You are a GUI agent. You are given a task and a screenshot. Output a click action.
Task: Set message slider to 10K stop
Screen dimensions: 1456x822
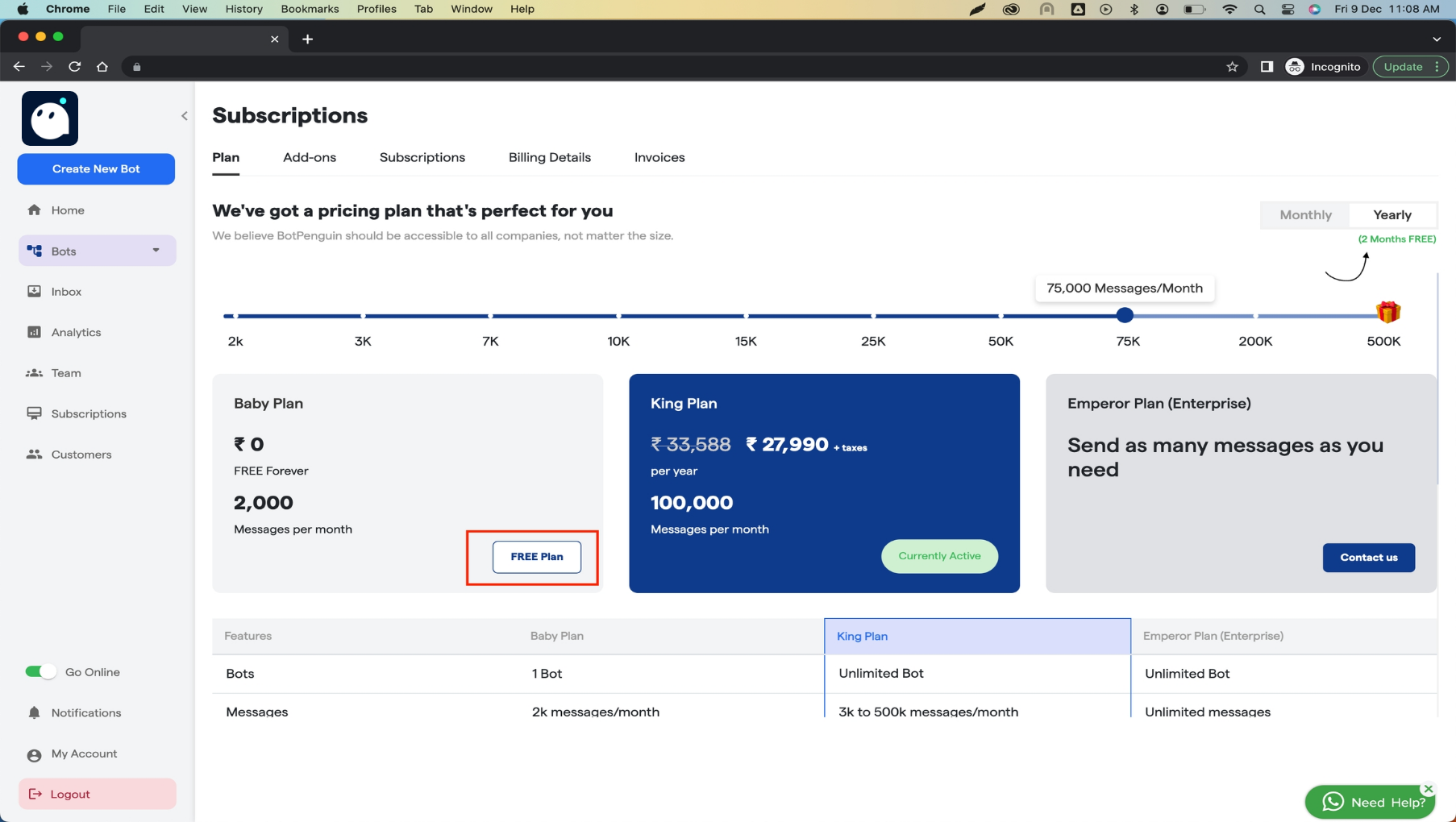point(618,316)
